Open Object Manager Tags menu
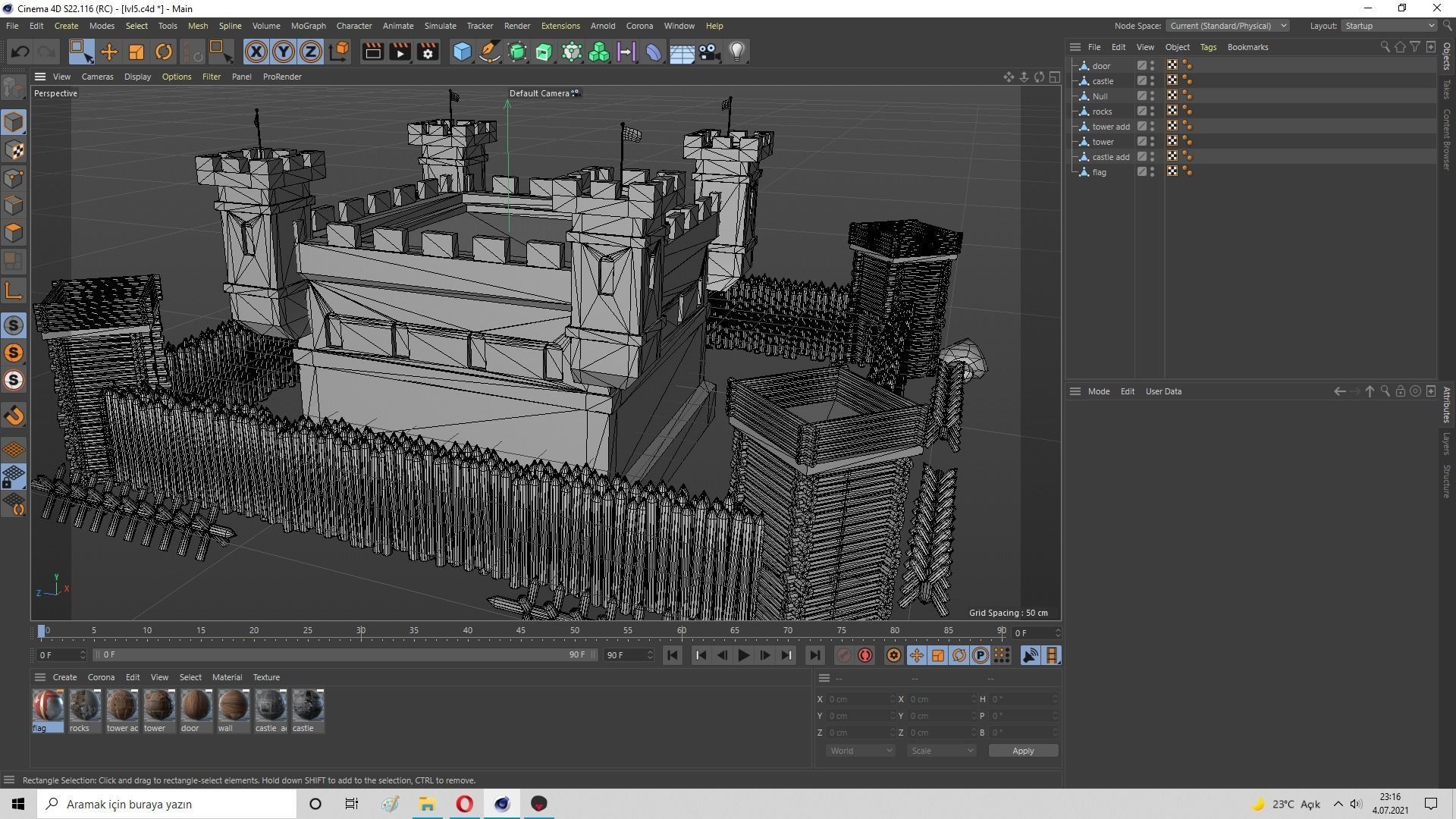The height and width of the screenshot is (819, 1456). click(1207, 47)
